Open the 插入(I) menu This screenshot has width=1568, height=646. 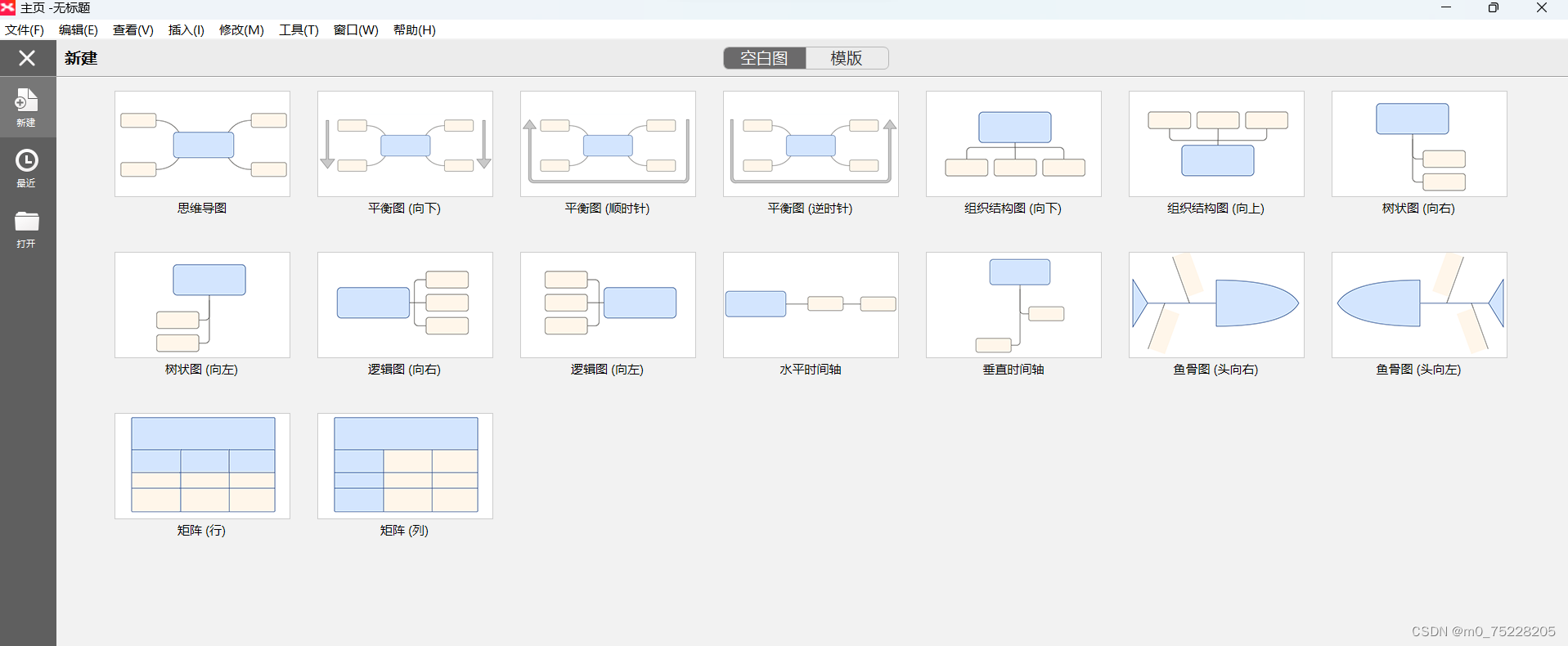(x=186, y=30)
